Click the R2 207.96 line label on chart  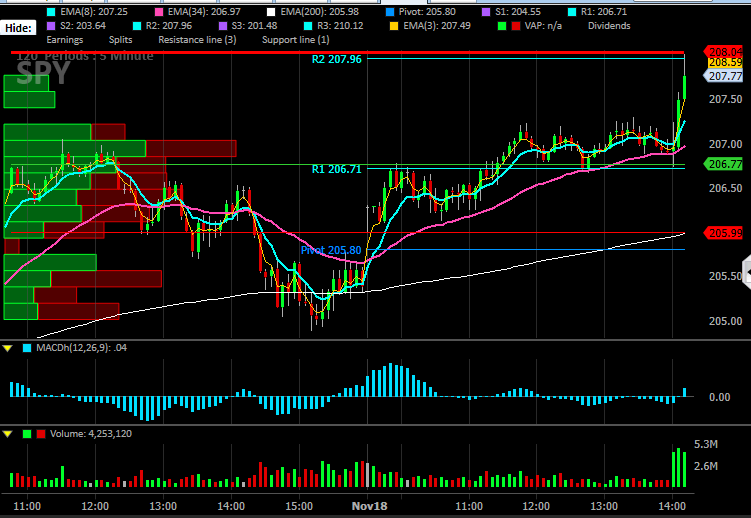point(337,59)
